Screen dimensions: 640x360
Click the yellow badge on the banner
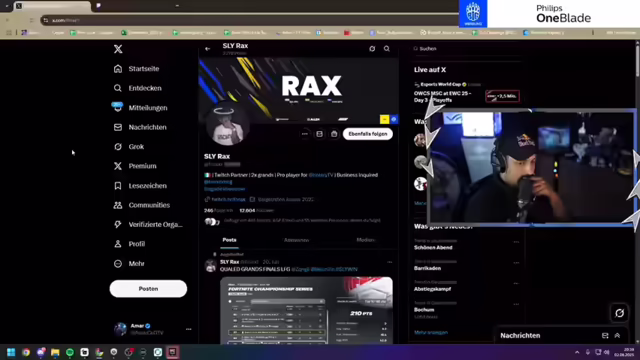pyautogui.click(x=384, y=119)
